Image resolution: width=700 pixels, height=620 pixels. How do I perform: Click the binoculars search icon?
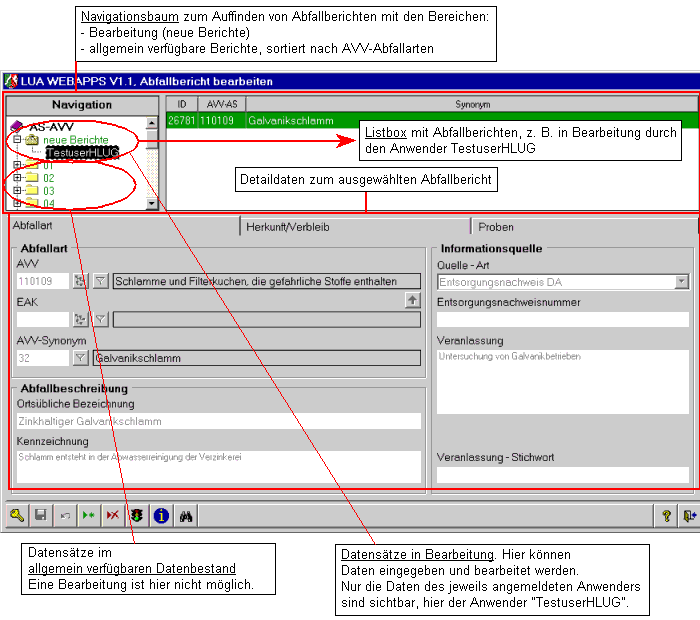[x=185, y=515]
